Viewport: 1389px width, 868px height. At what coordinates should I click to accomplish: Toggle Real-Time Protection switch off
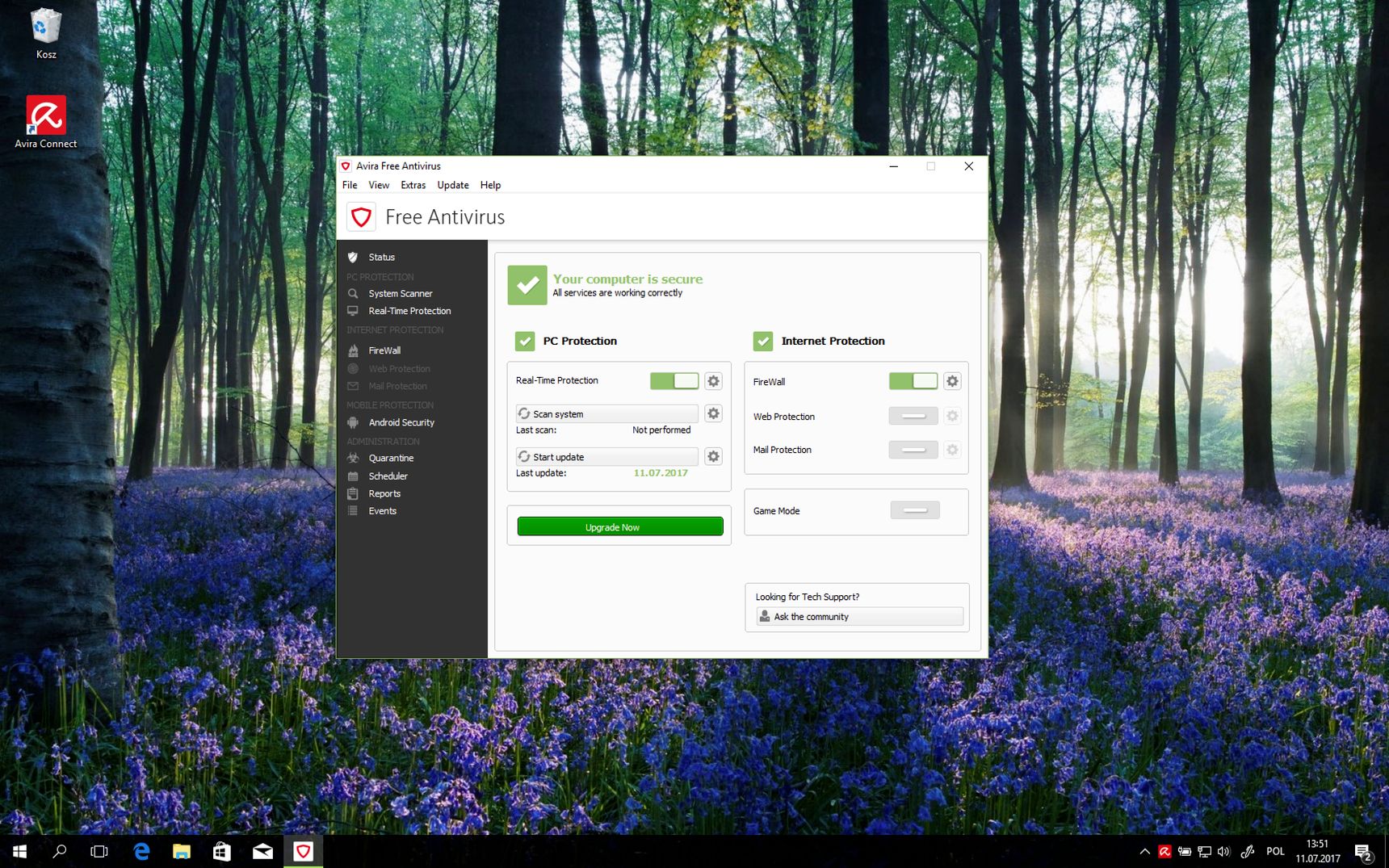click(674, 381)
